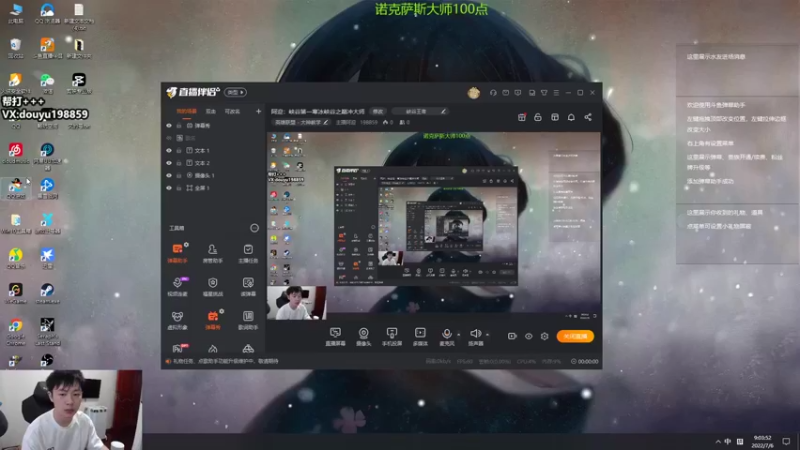This screenshot has height=450, width=800.
Task: Select the first orange scene tab
Action: (x=186, y=111)
